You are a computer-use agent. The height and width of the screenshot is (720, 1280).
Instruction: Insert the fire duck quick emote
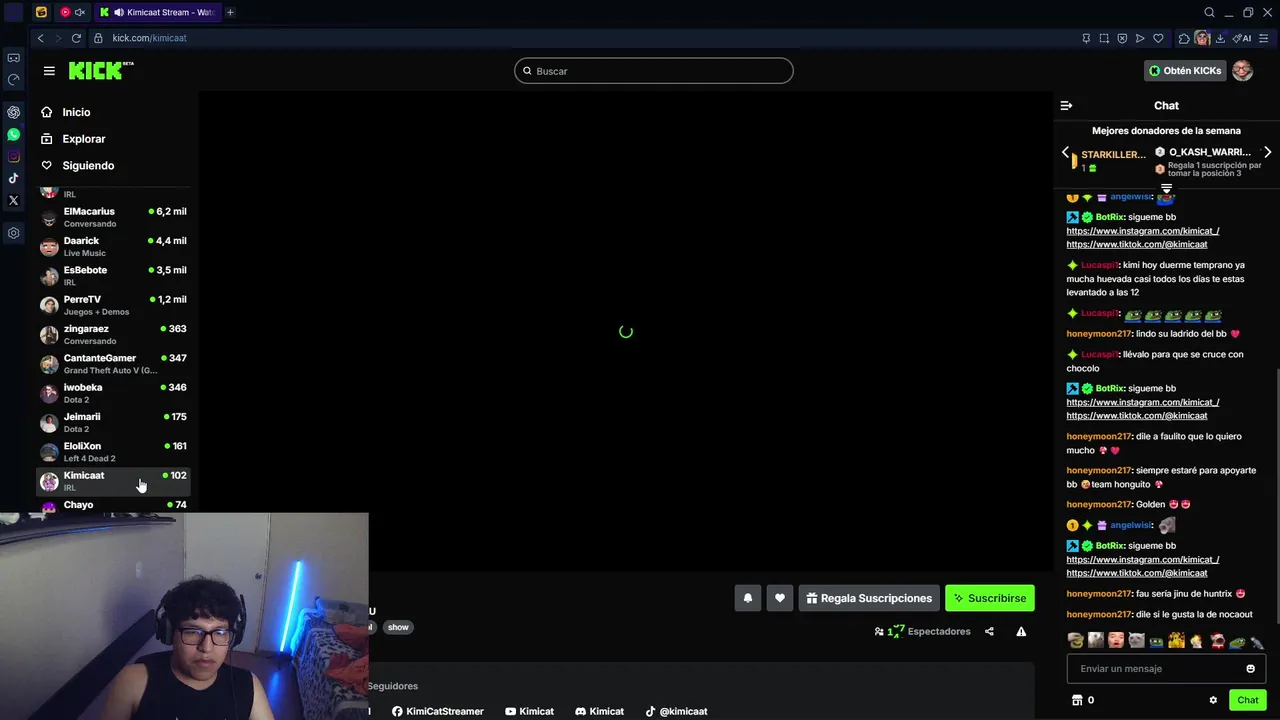(1177, 641)
